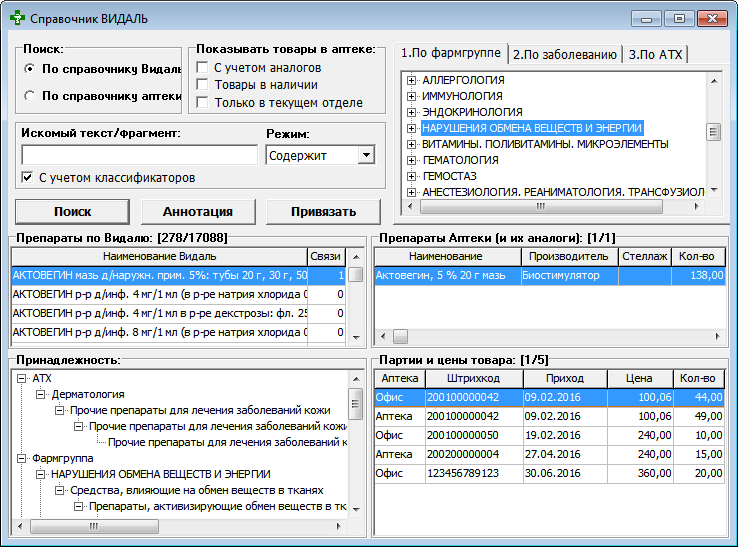Image resolution: width=738 pixels, height=547 pixels.
Task: Select 'ГЕМАТОЛОГИЯ' in pharm group tree
Action: coord(463,160)
